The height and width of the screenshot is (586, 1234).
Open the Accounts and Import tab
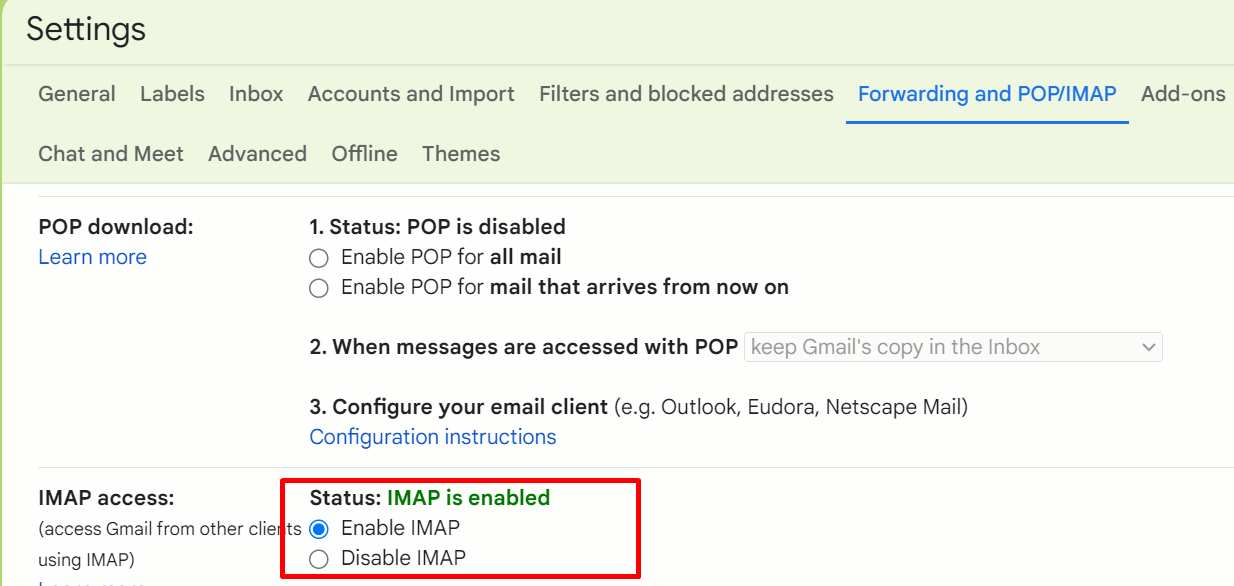(x=410, y=93)
